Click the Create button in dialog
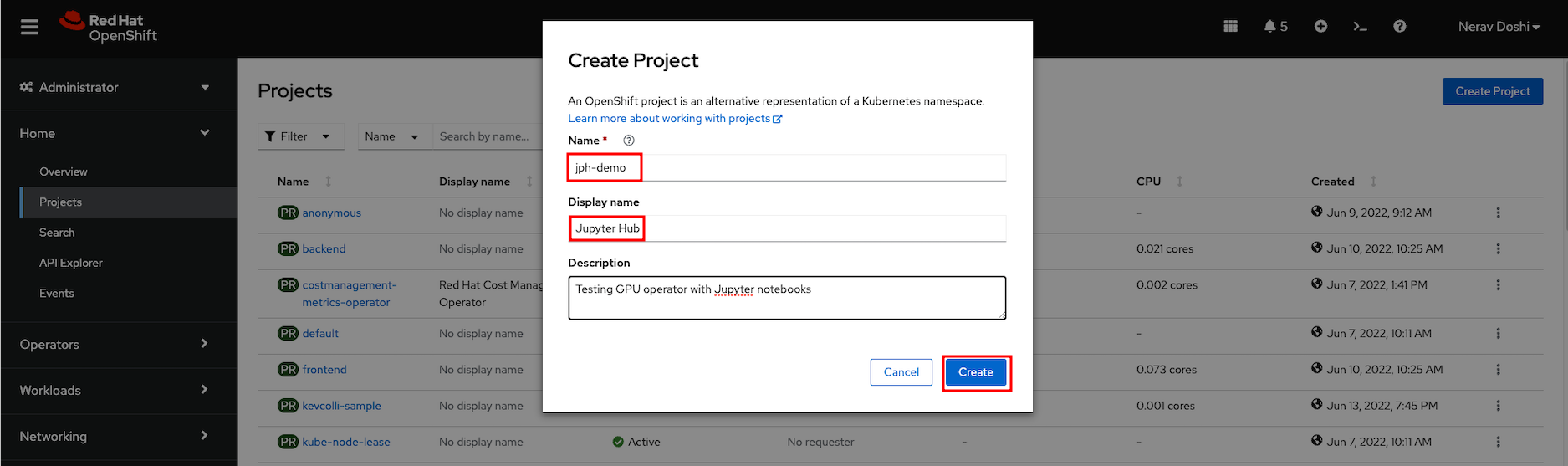Image resolution: width=1568 pixels, height=466 pixels. pos(976,372)
